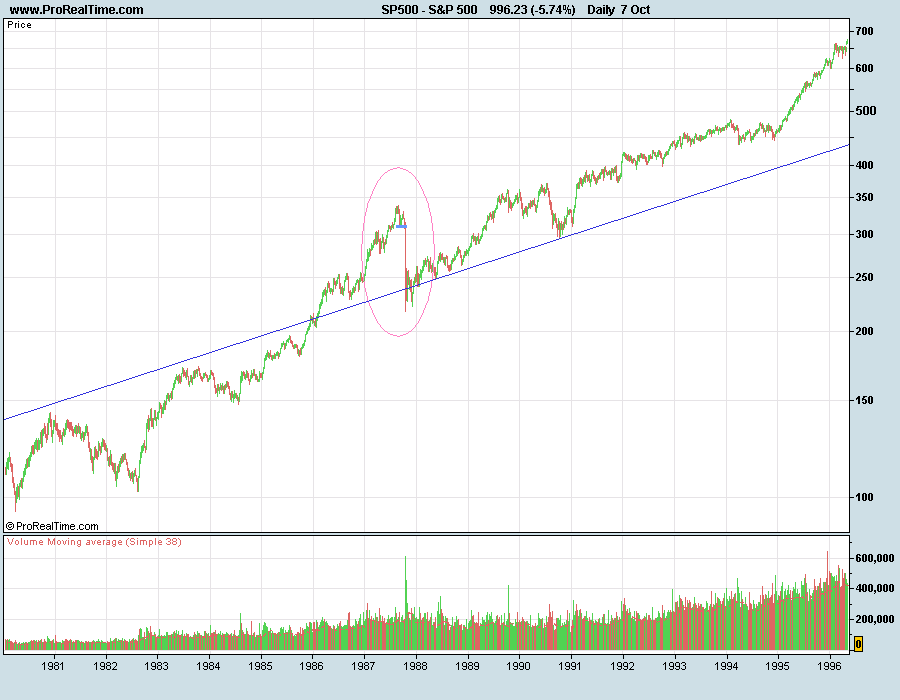Click the 1995 year label on time axis
This screenshot has width=900, height=700.
[778, 666]
